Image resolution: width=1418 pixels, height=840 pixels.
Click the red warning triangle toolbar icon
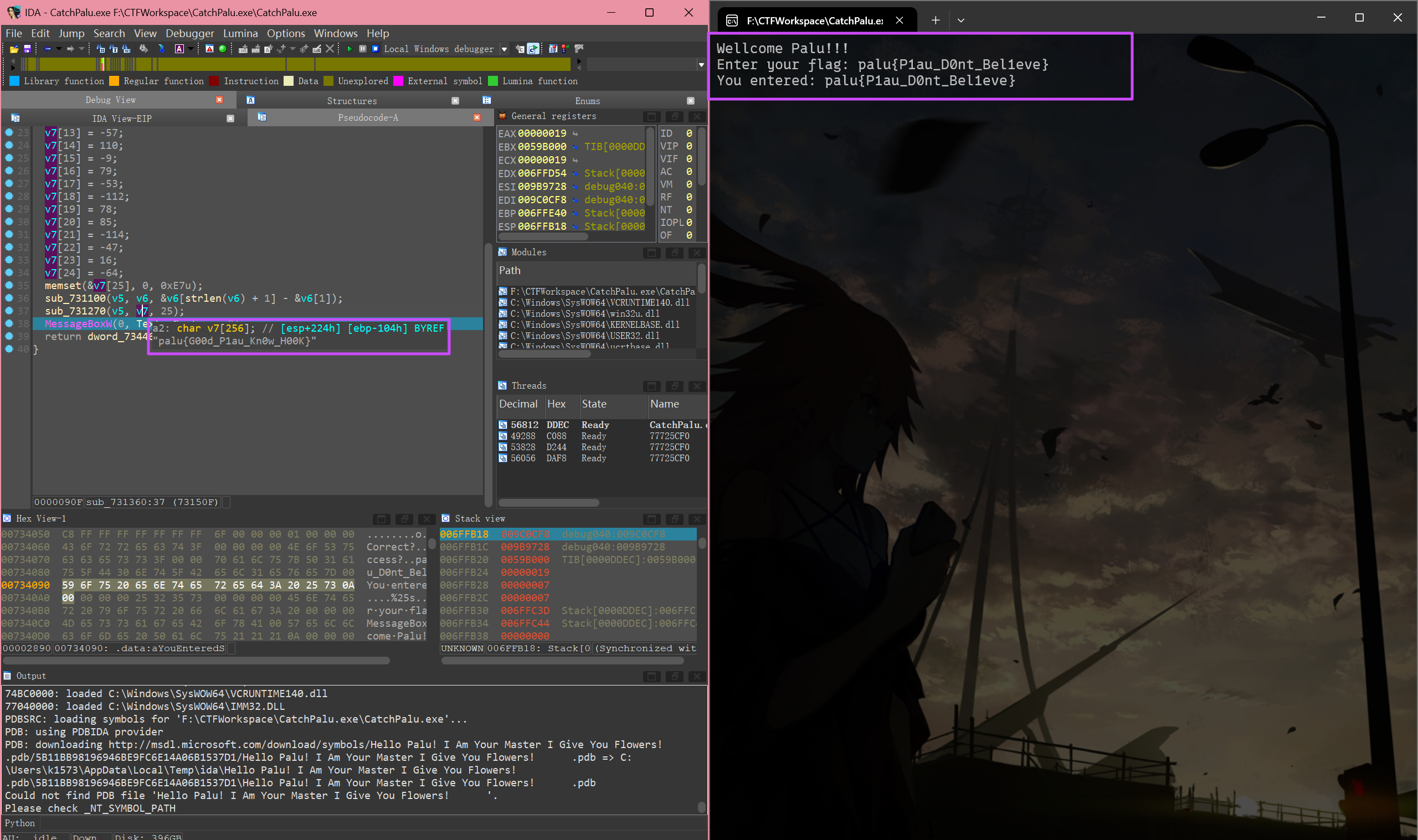(x=209, y=49)
